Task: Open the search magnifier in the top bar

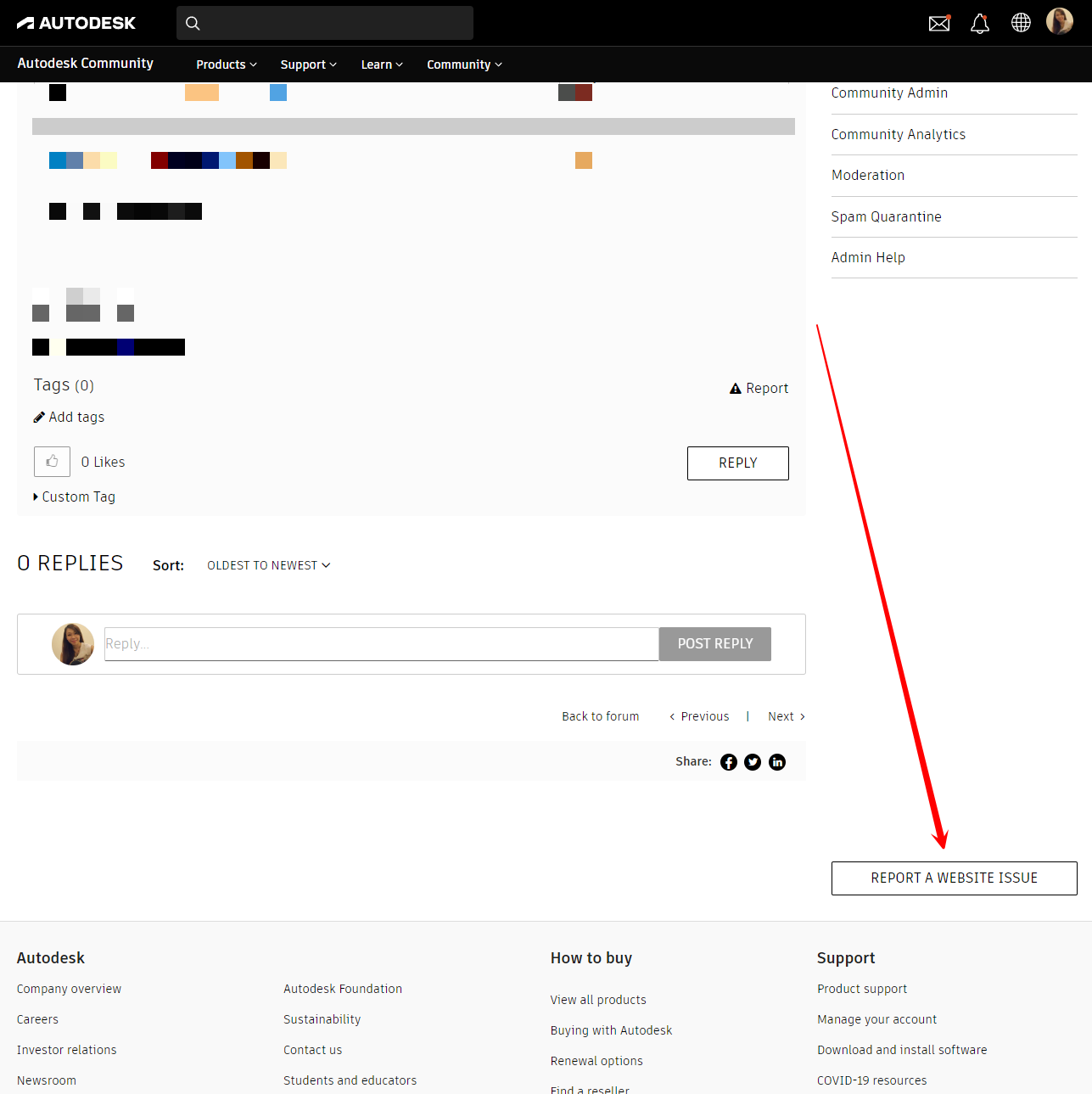Action: (x=193, y=23)
